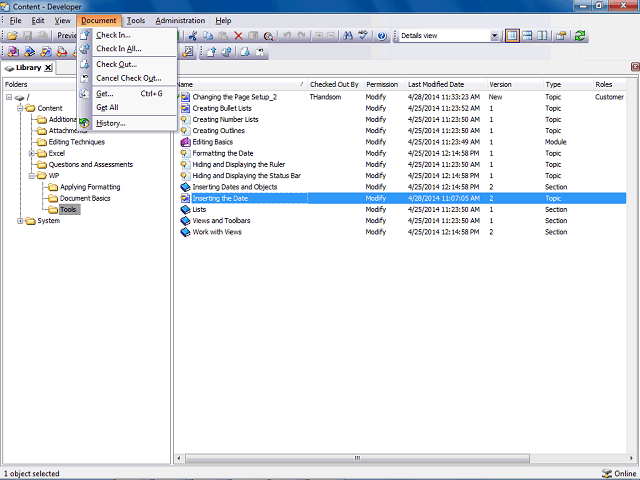This screenshot has height=480, width=640.
Task: Select the Tools folder in tree
Action: [x=68, y=209]
